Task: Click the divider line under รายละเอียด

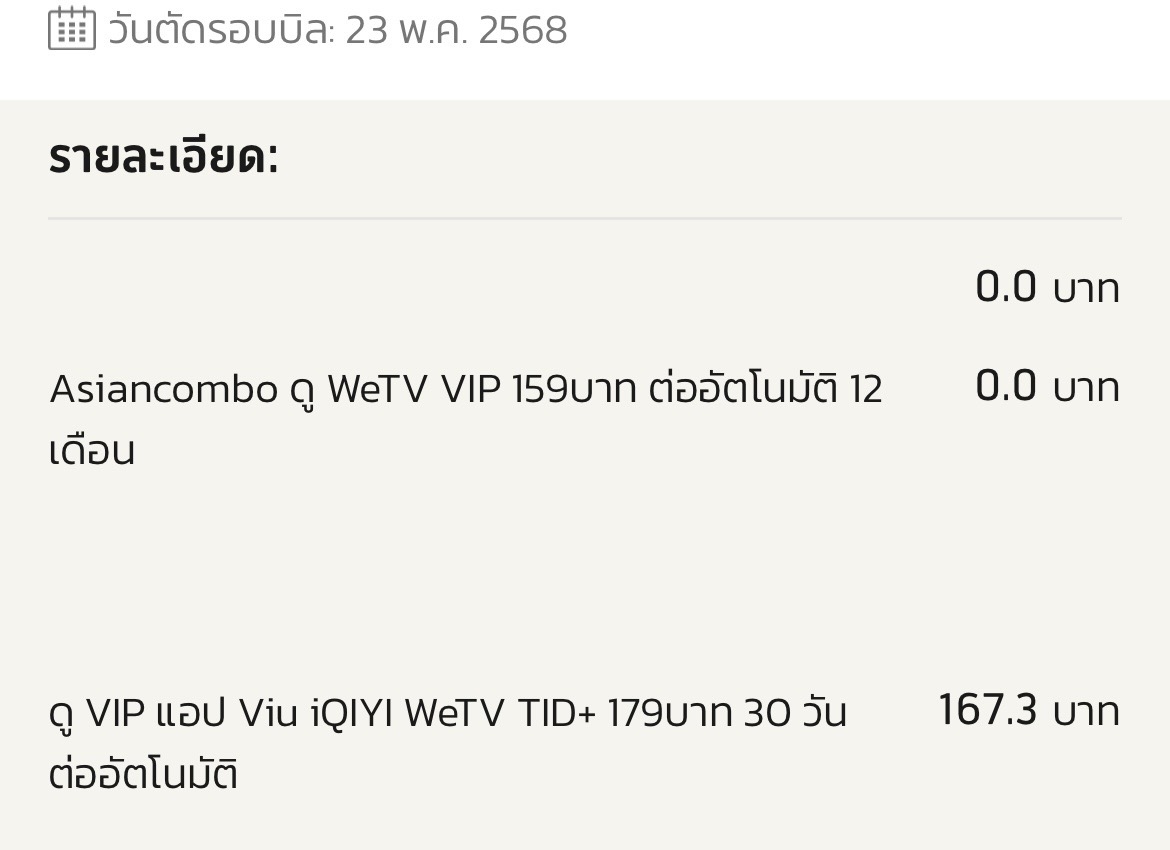Action: tap(584, 218)
